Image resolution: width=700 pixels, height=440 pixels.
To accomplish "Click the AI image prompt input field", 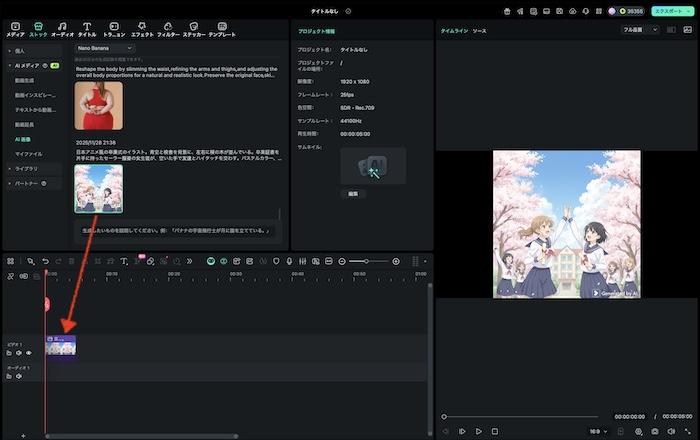I will tap(177, 231).
